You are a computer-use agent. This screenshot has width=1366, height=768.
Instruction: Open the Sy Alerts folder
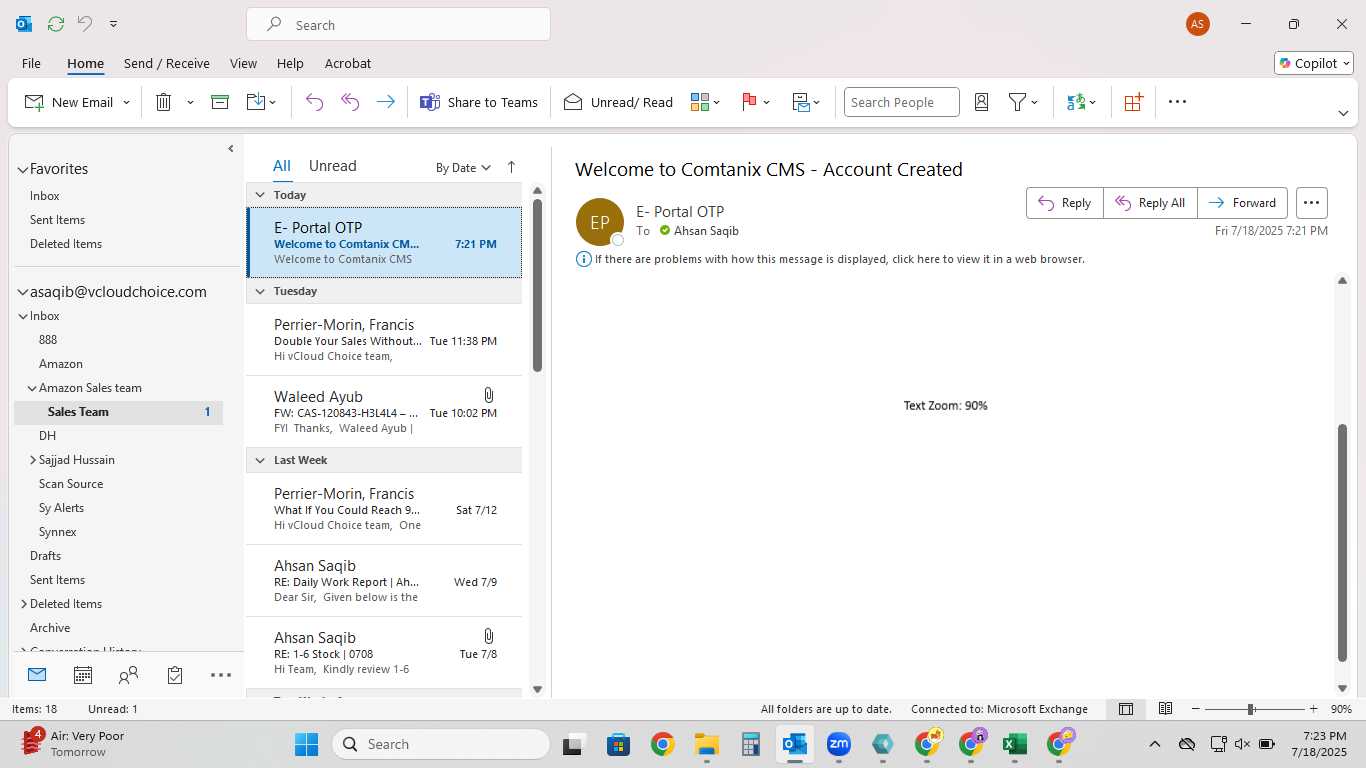(61, 508)
